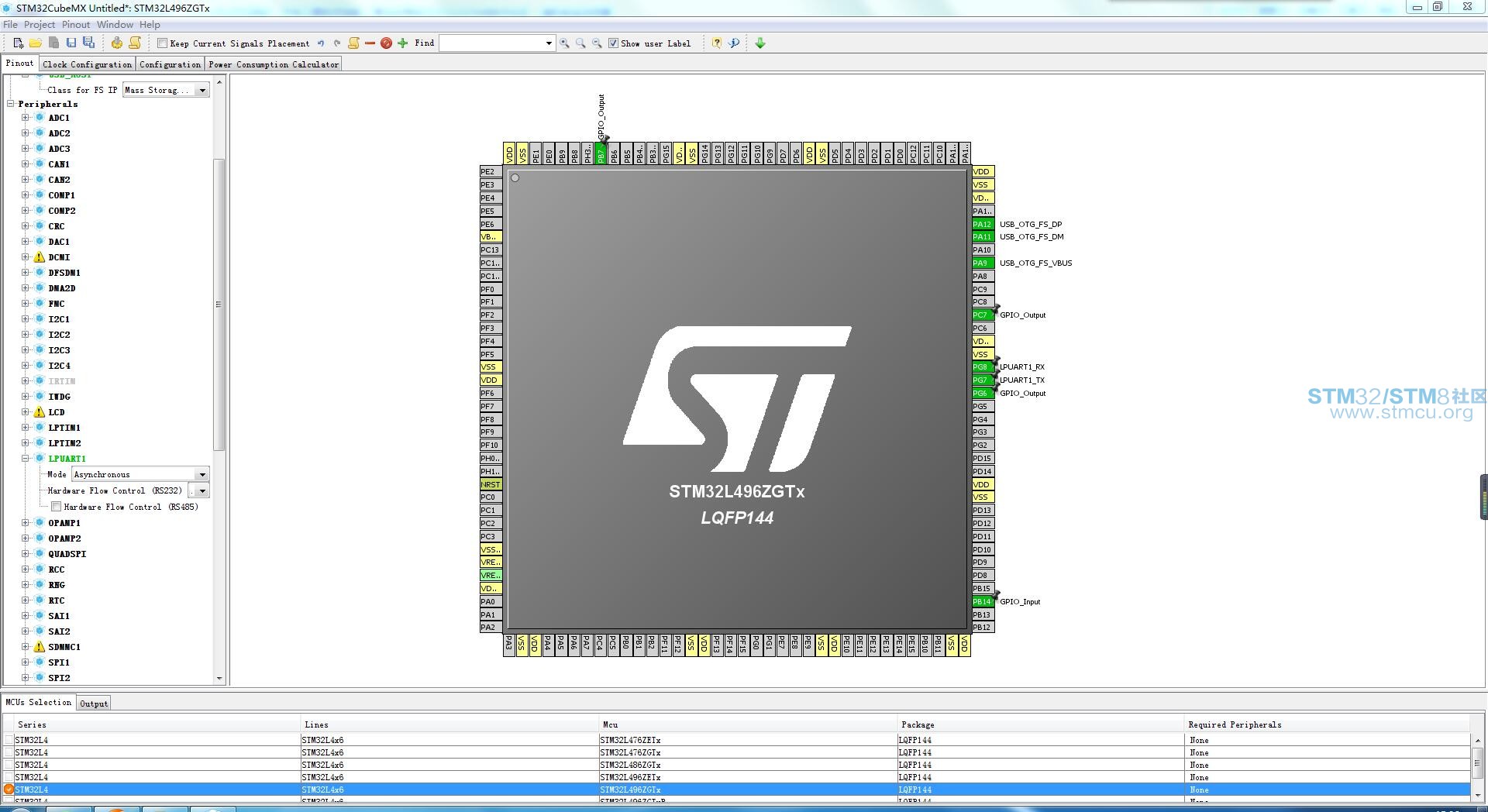This screenshot has width=1488, height=812.
Task: Click the pinout-list icon beside the red minus
Action: (353, 43)
